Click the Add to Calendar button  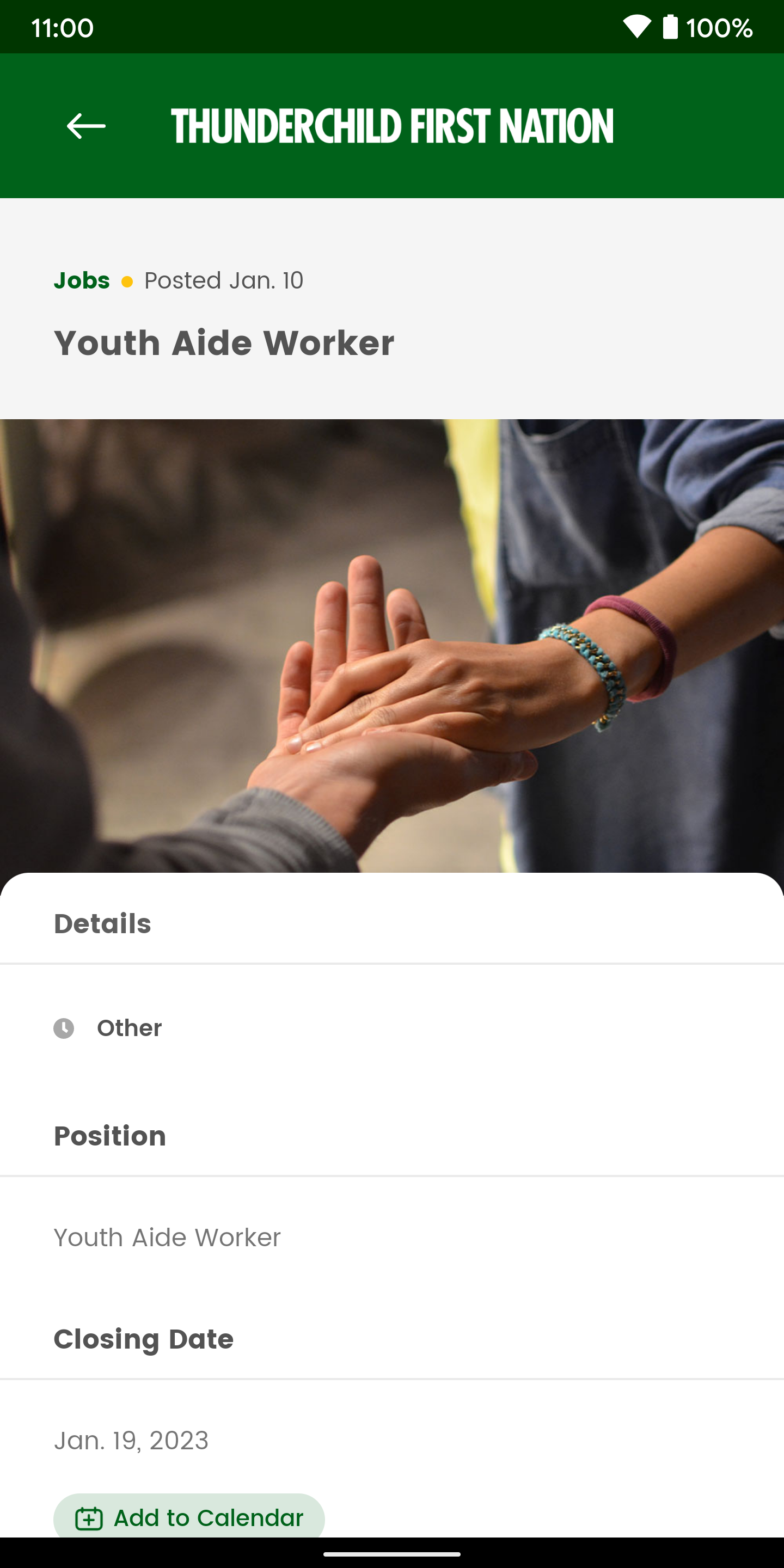[x=189, y=1516]
